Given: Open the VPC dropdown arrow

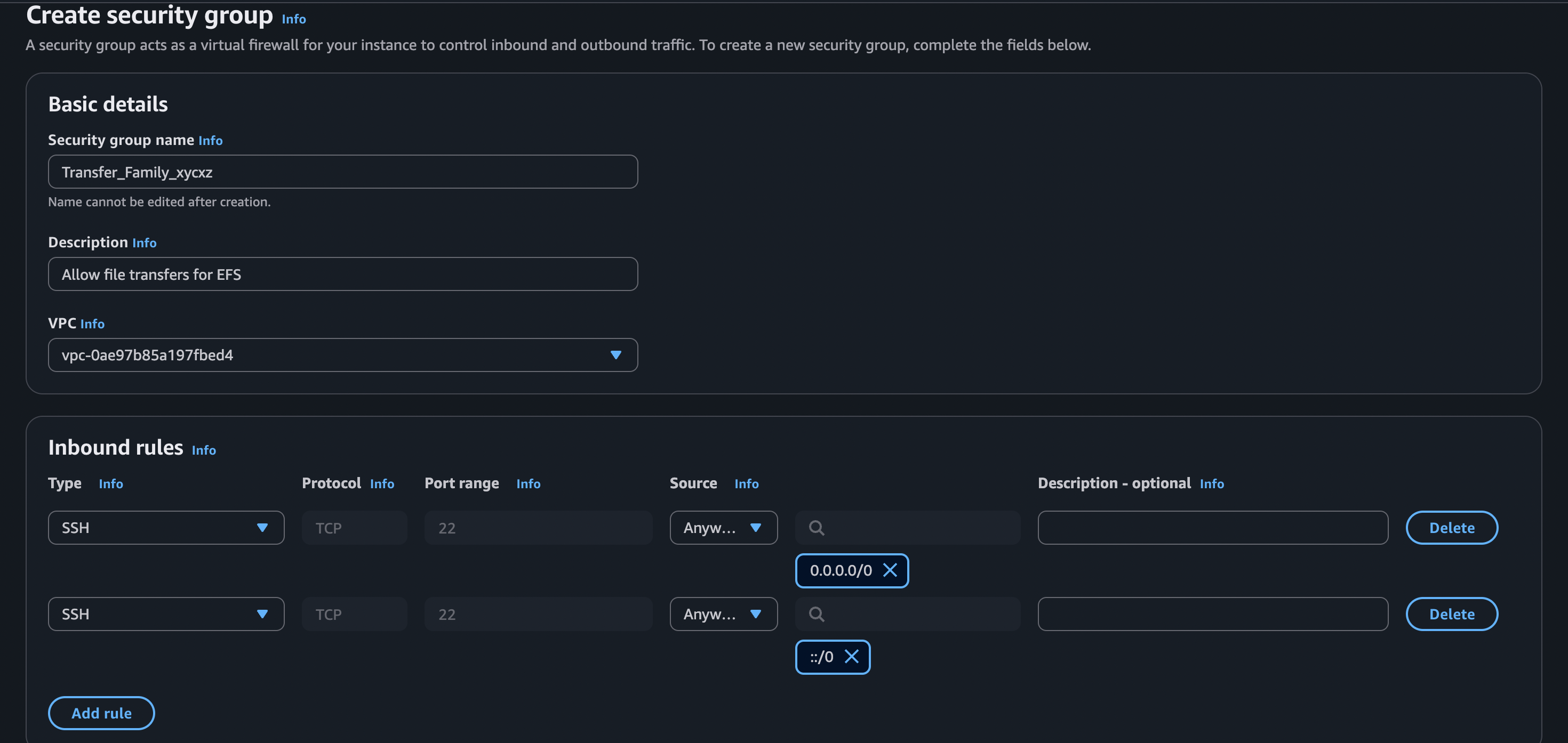Looking at the screenshot, I should click(615, 355).
